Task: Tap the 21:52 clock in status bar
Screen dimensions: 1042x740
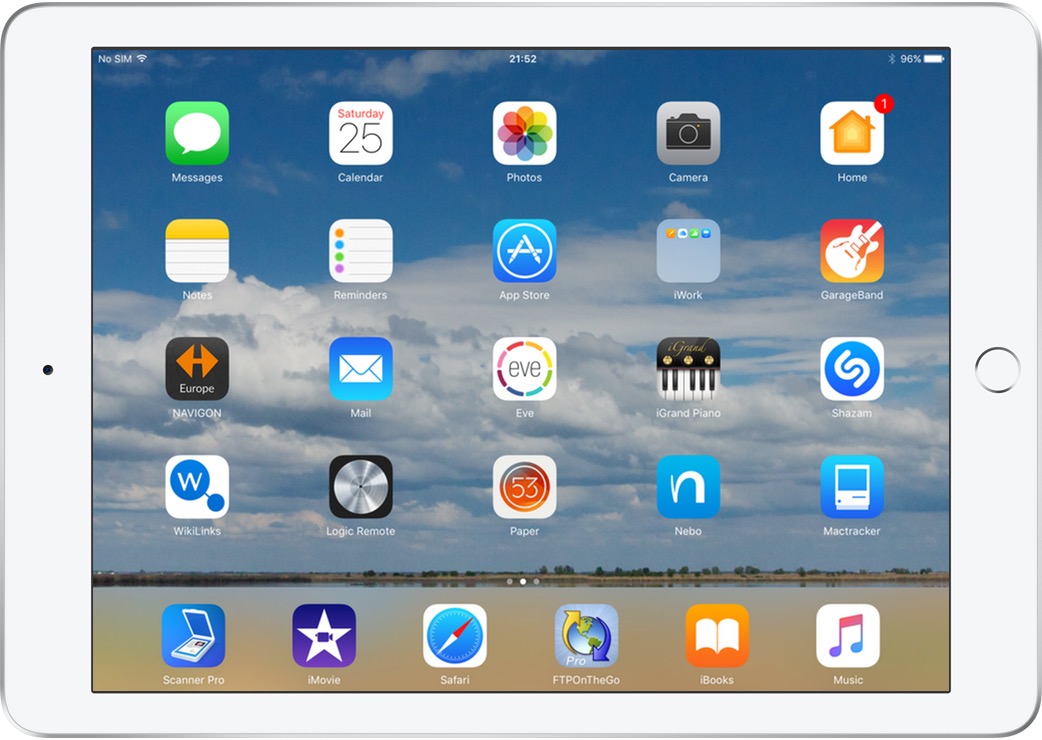Action: (x=523, y=58)
